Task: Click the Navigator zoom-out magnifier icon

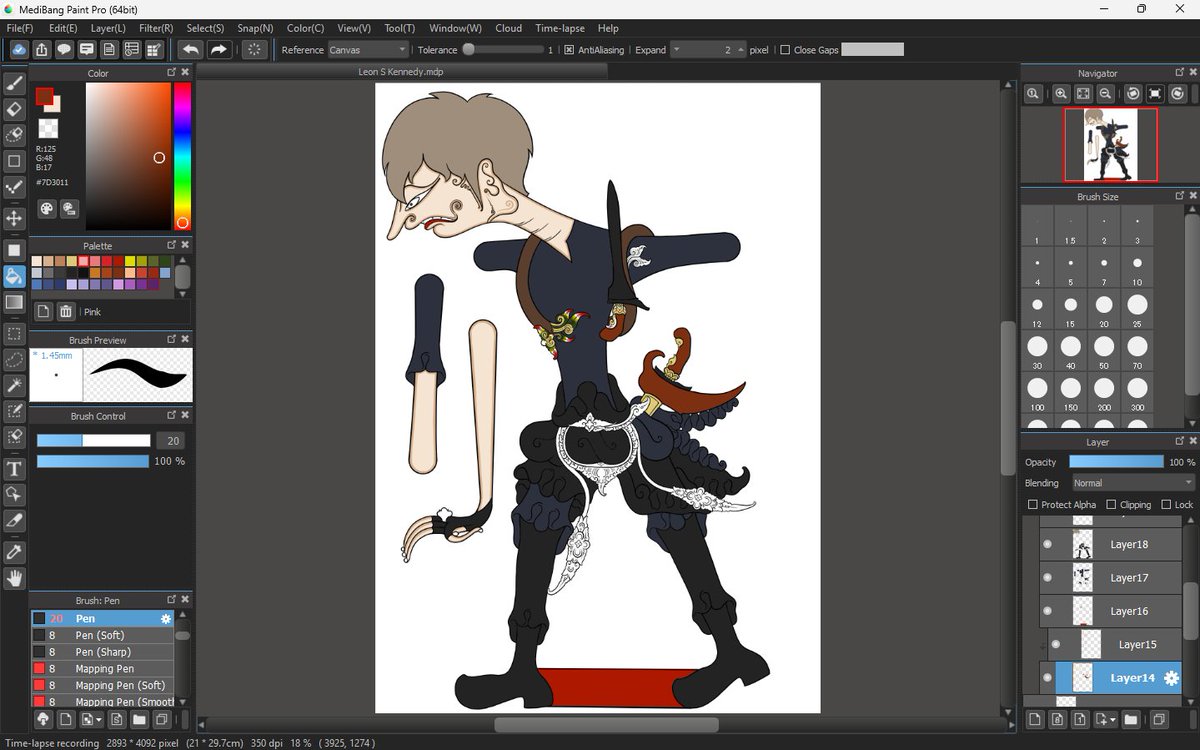Action: tap(1105, 93)
